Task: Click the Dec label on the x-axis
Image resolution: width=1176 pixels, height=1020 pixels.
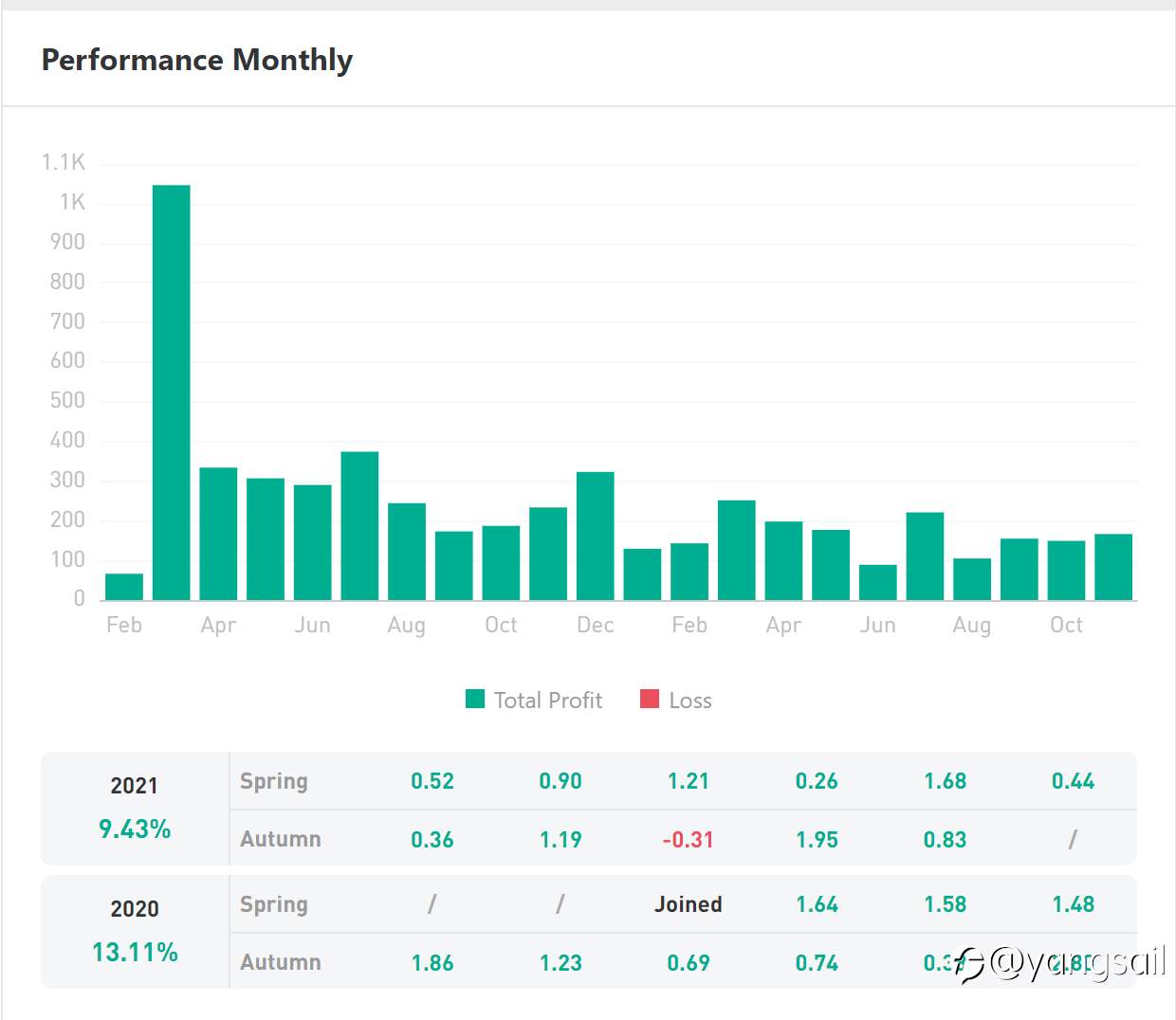Action: [x=596, y=625]
